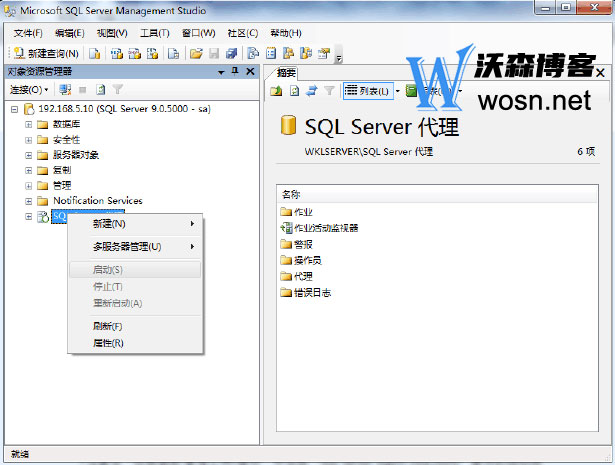Image resolution: width=615 pixels, height=465 pixels.
Task: Open the main toolbar options arrow
Action: pyautogui.click(x=339, y=57)
